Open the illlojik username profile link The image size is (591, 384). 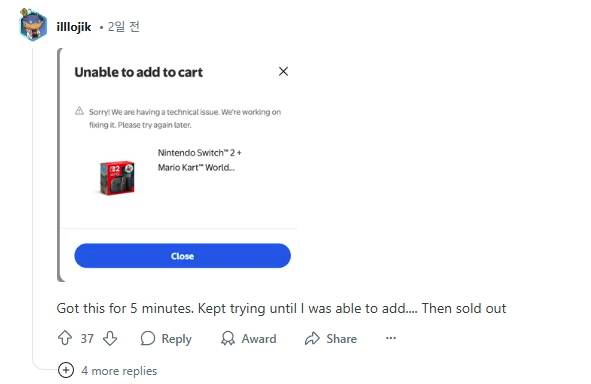74,27
